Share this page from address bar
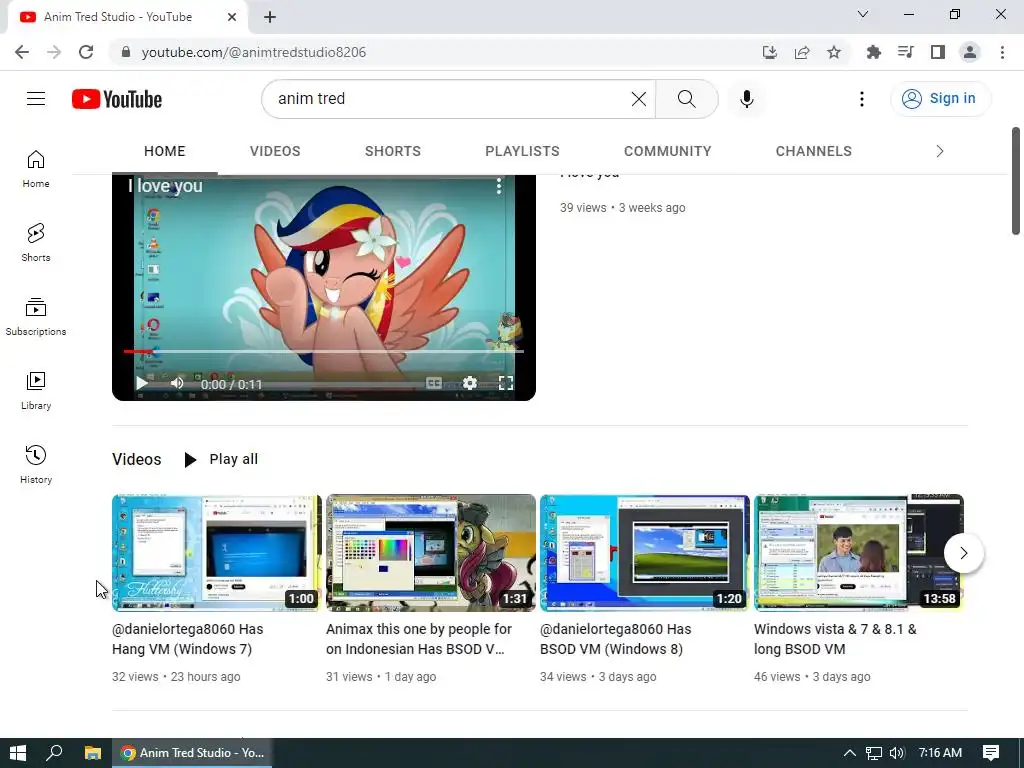The width and height of the screenshot is (1024, 768). point(802,52)
